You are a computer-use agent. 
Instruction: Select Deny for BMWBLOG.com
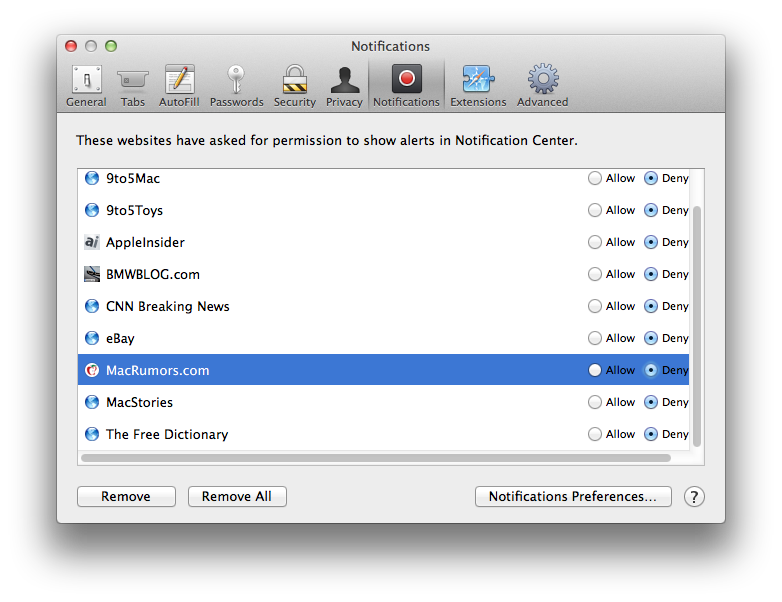point(650,274)
